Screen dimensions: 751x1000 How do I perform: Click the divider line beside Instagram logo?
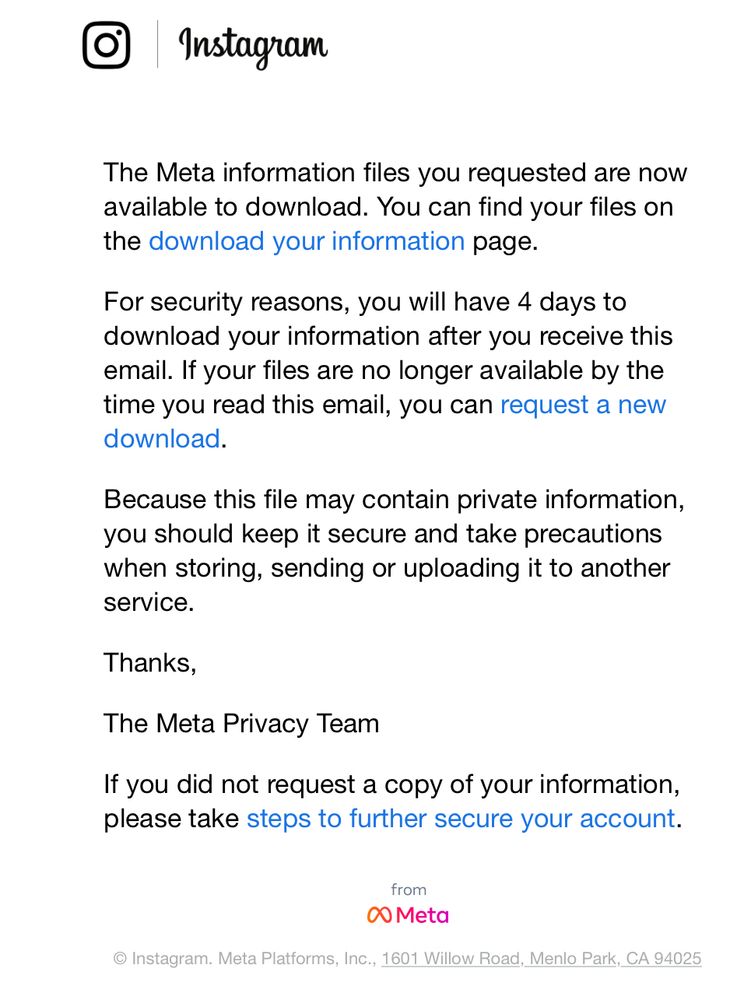[x=157, y=44]
